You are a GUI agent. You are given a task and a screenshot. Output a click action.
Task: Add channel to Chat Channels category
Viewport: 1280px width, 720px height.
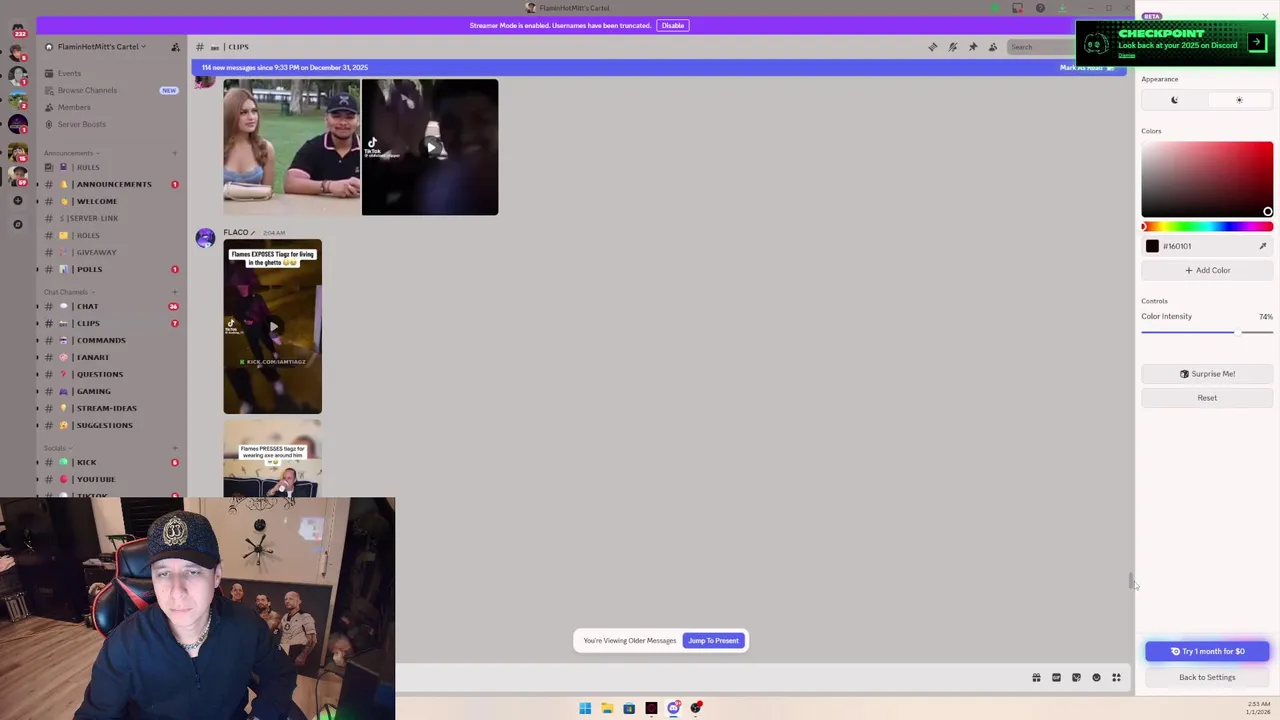click(175, 292)
